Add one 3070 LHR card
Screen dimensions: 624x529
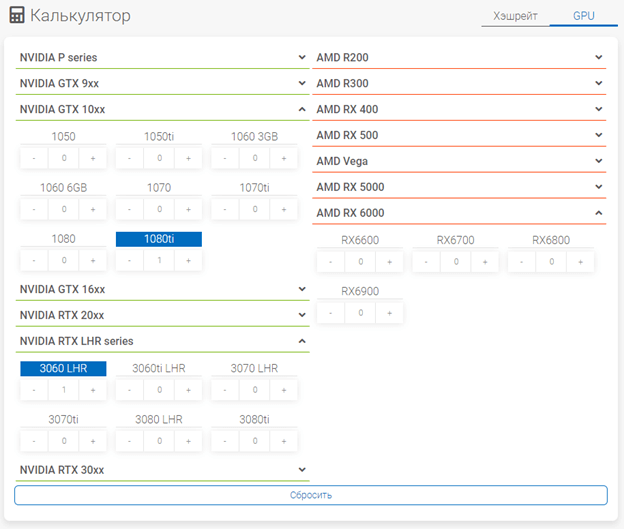(x=284, y=390)
